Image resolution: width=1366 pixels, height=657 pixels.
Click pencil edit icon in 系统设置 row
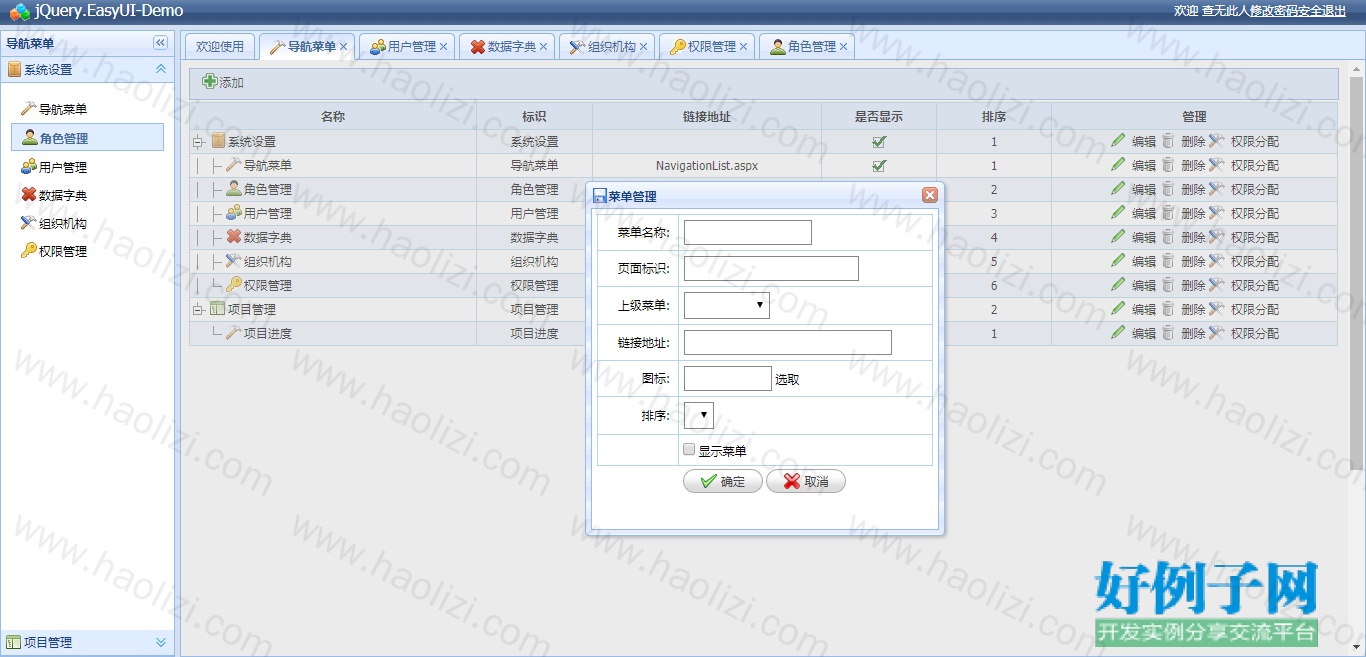[x=1118, y=141]
